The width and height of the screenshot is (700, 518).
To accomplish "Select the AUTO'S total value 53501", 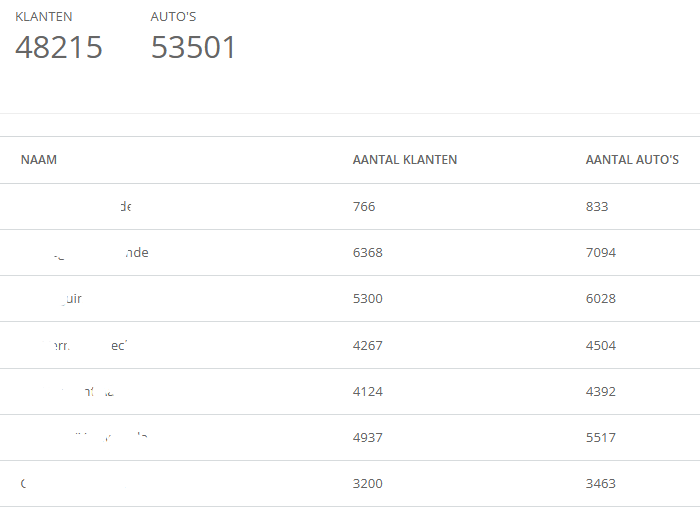I will pos(194,47).
